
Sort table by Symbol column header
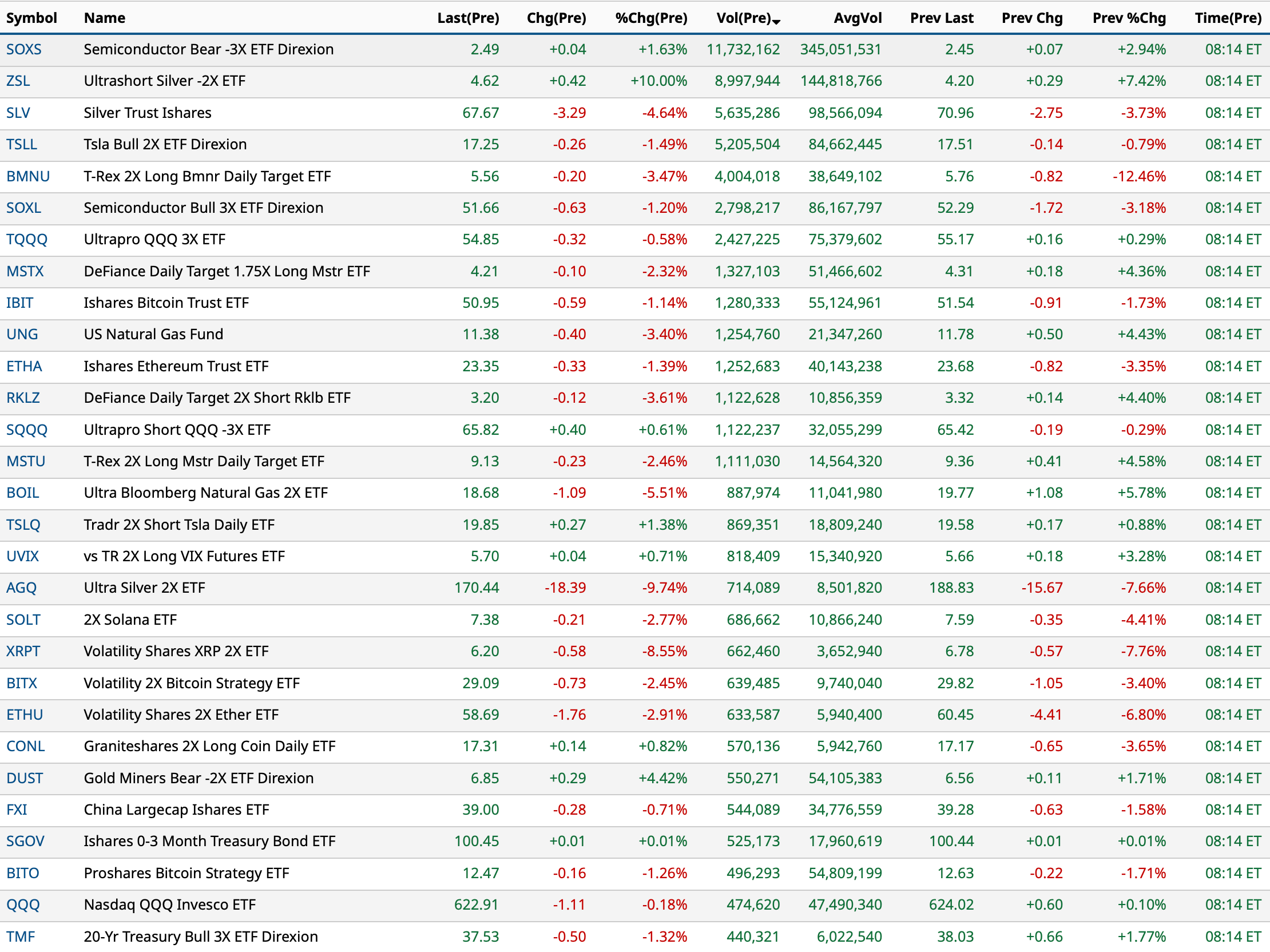31,18
